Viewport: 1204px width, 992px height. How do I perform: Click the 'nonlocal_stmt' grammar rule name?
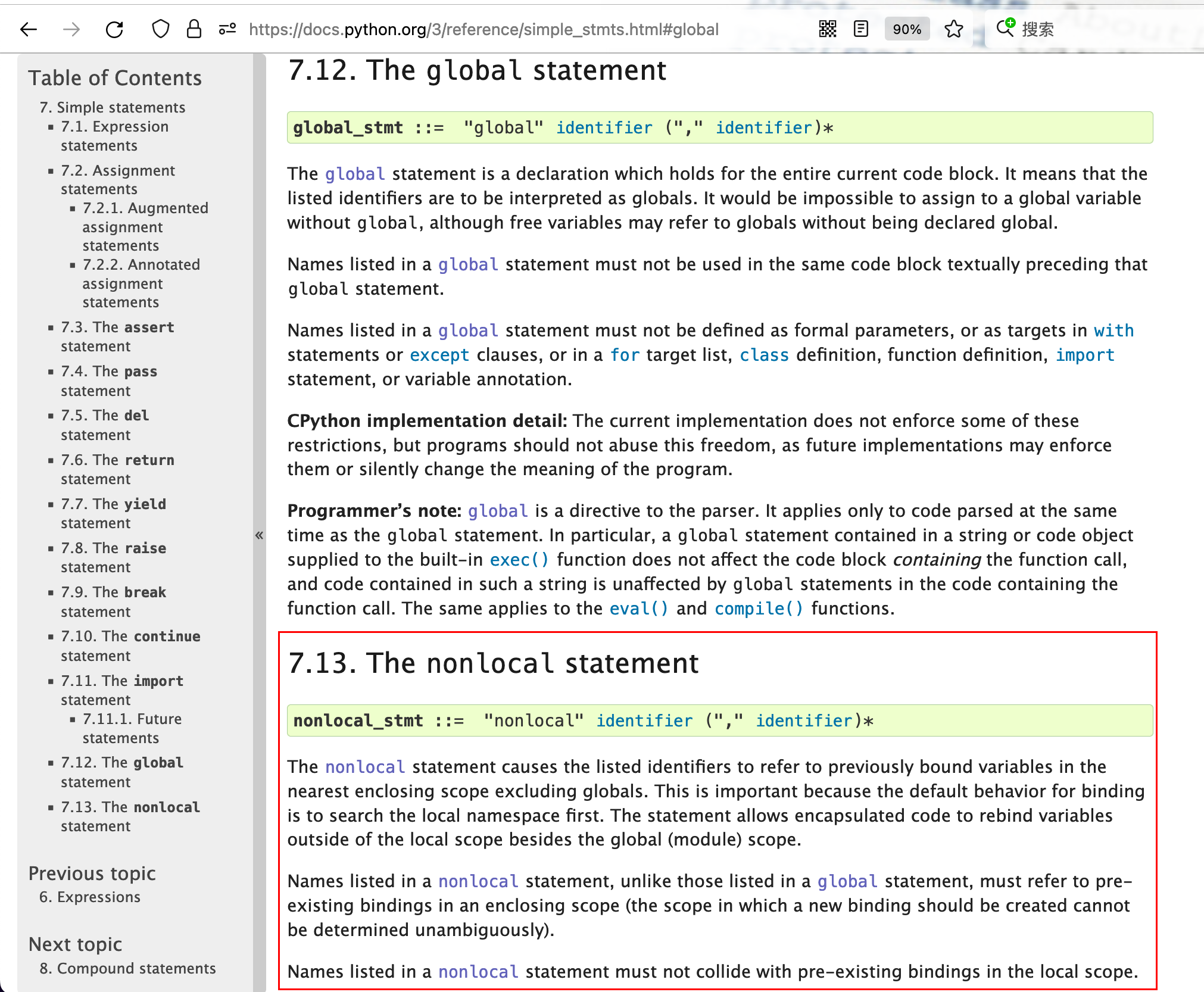tap(358, 720)
